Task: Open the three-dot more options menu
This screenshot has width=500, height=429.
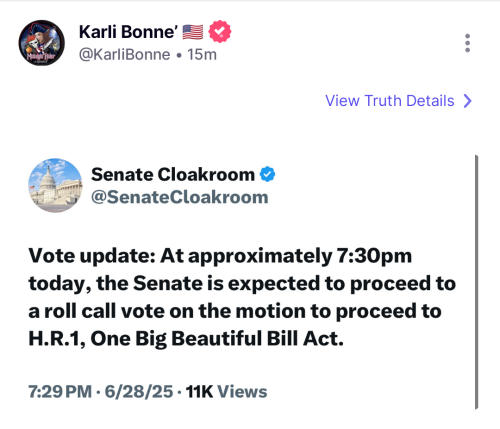Action: tap(467, 43)
